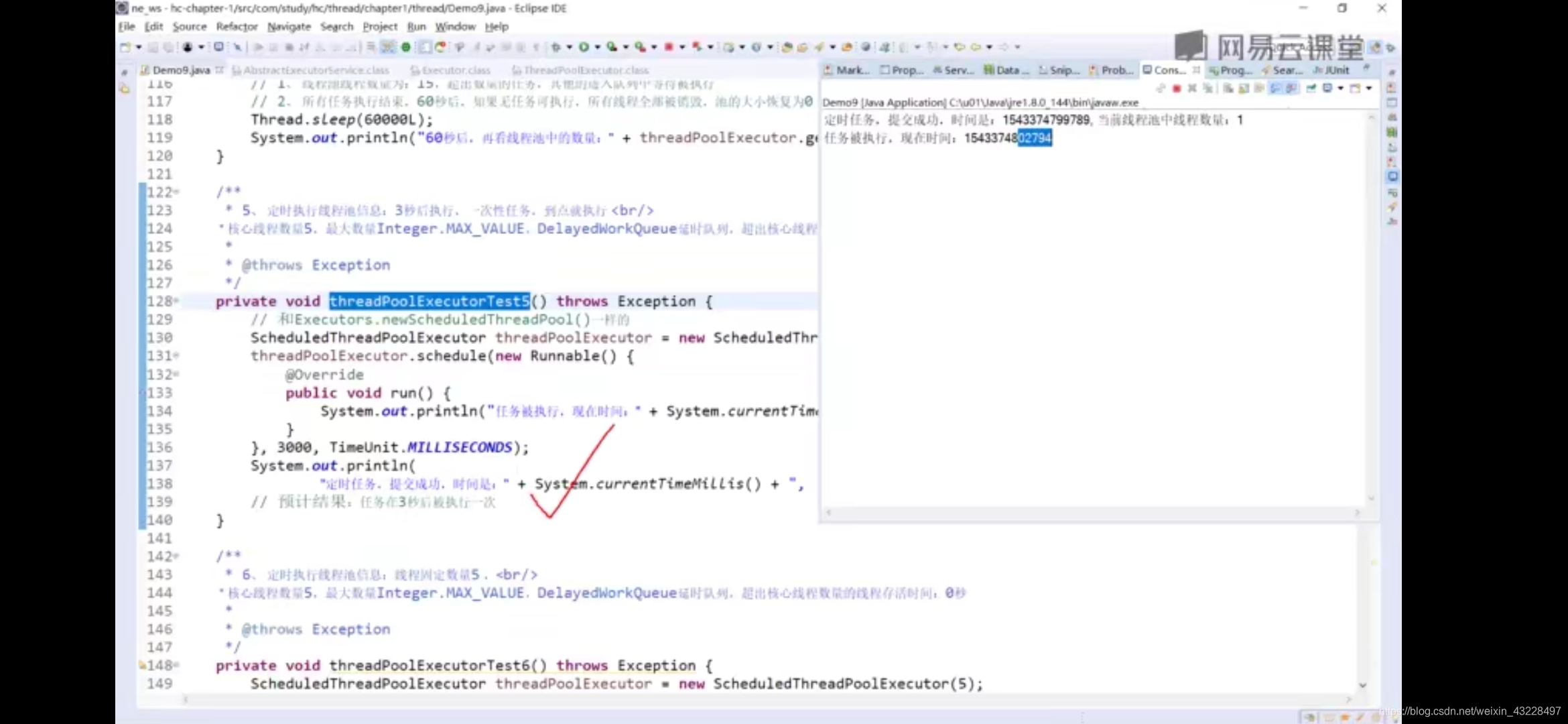Click the Run green play icon
The image size is (1568, 724).
(584, 47)
